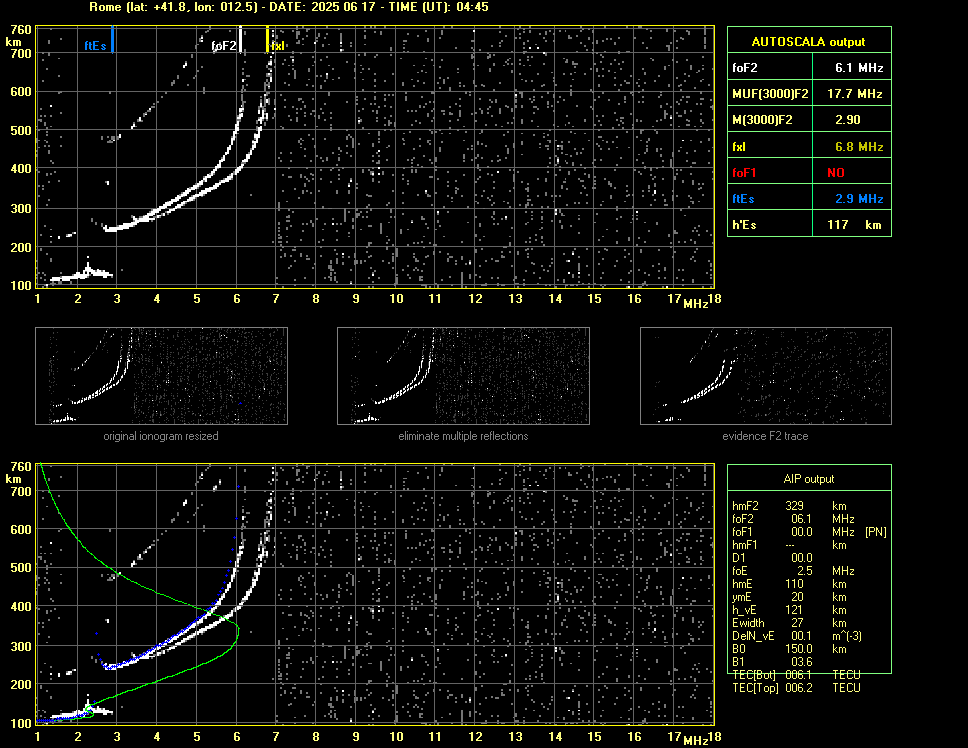Click the 'AUTOSCALA output' table header

click(809, 41)
